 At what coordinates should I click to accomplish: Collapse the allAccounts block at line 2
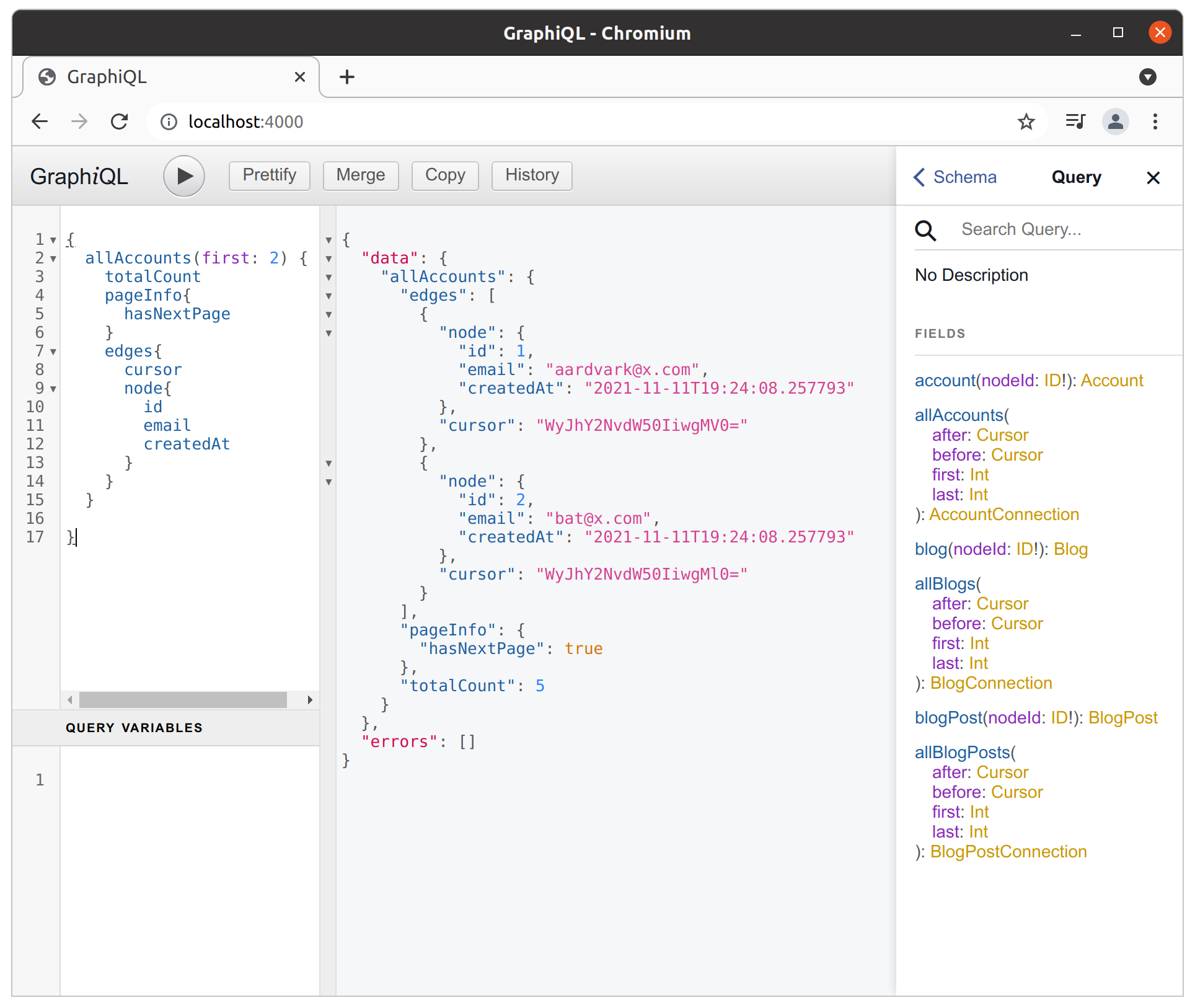(53, 259)
